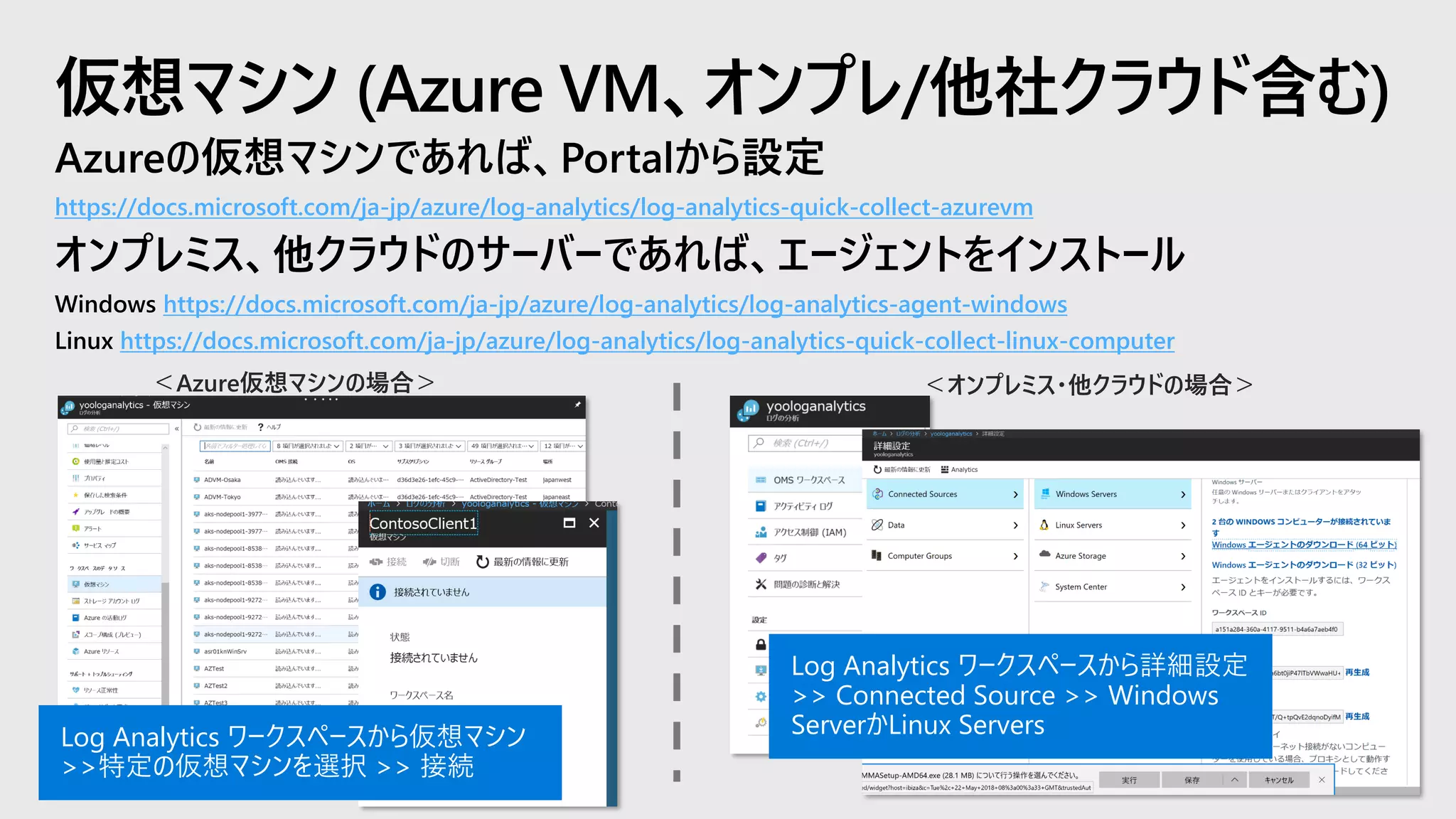1456x819 pixels.
Task: Click the 接続 connect button in ContosoClient1
Action: [x=388, y=562]
